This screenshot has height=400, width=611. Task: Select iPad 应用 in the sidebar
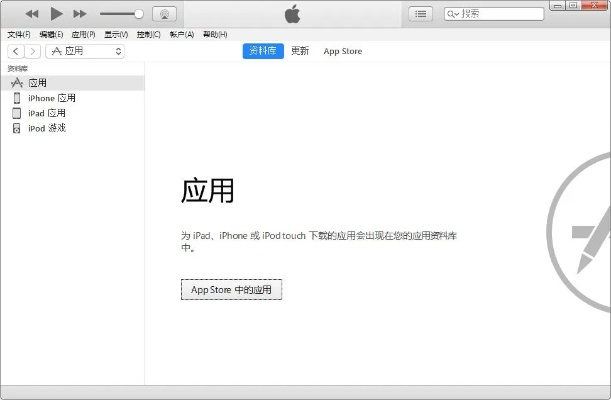pos(72,113)
